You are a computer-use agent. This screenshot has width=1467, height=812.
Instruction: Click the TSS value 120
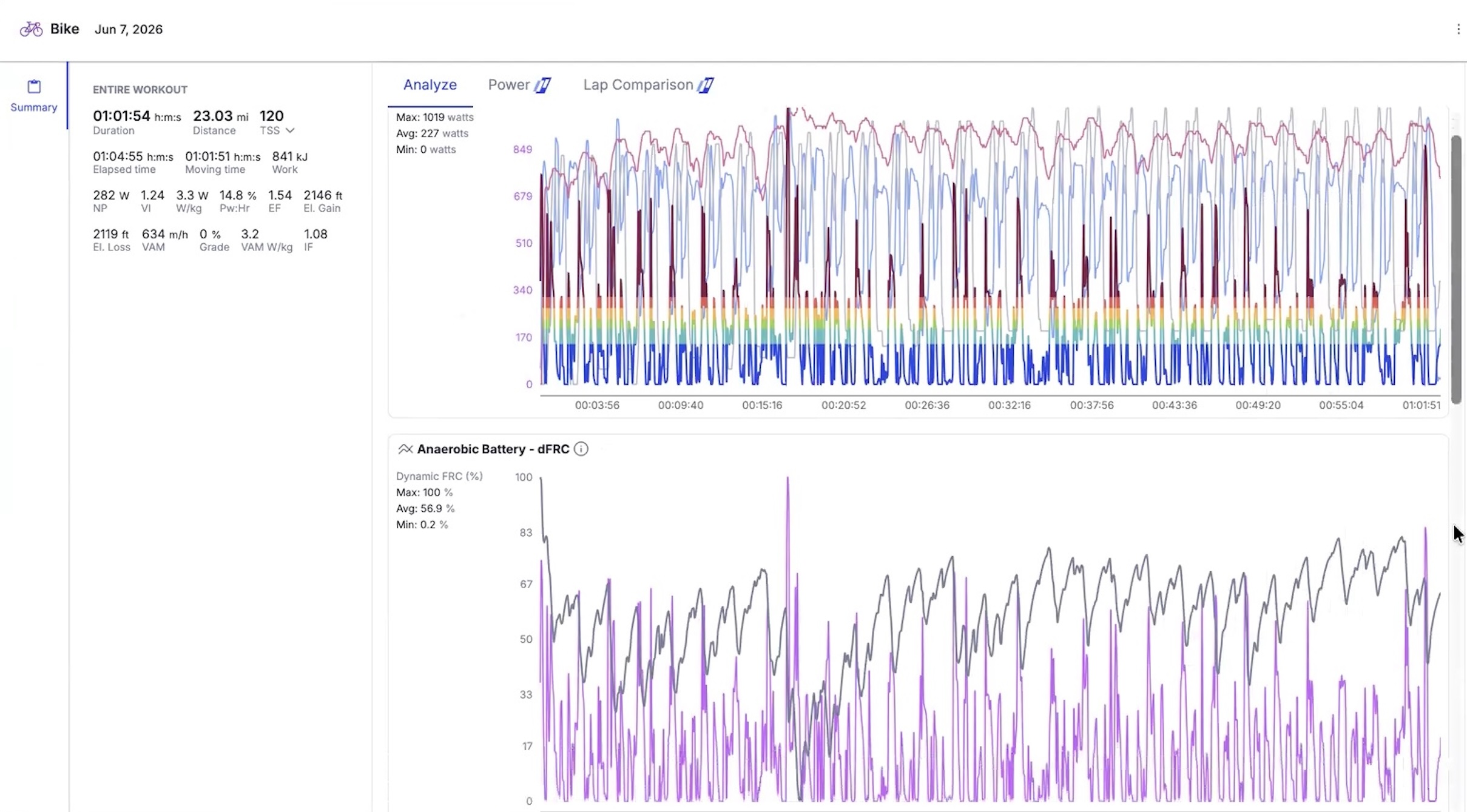271,116
